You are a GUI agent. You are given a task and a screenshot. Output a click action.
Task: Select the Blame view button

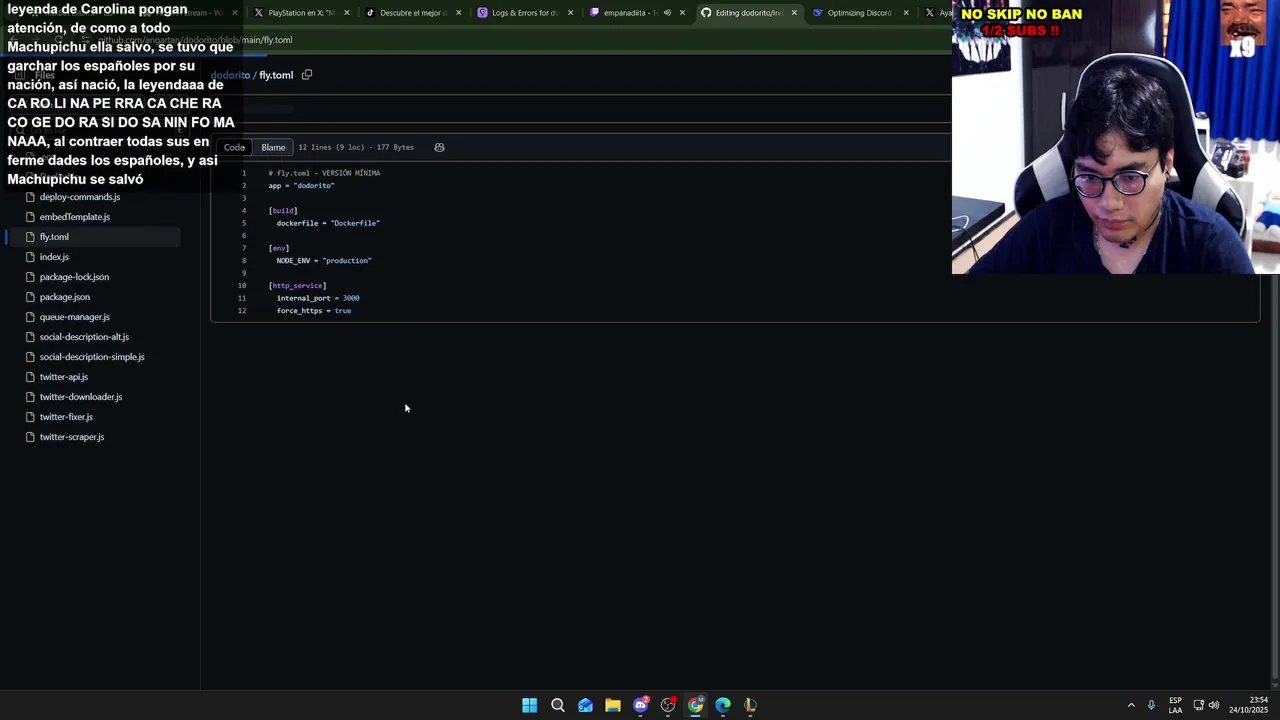pos(273,147)
